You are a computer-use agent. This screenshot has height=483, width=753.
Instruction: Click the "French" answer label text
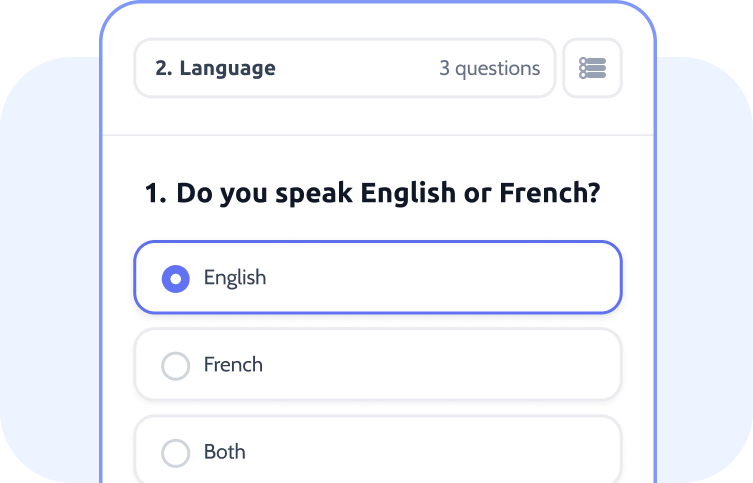click(233, 365)
